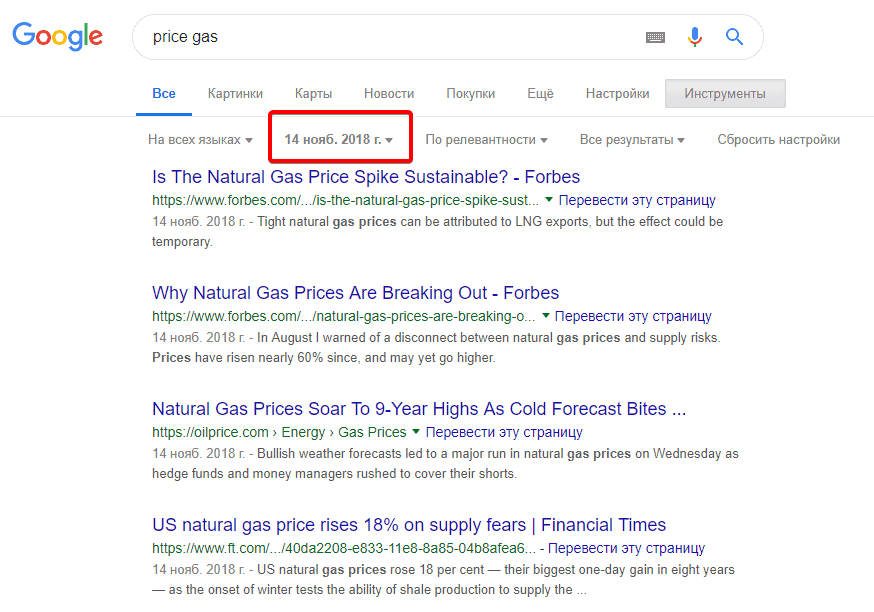The height and width of the screenshot is (612, 874).
Task: Open the 'Ещё' dropdown menu
Action: tap(540, 92)
